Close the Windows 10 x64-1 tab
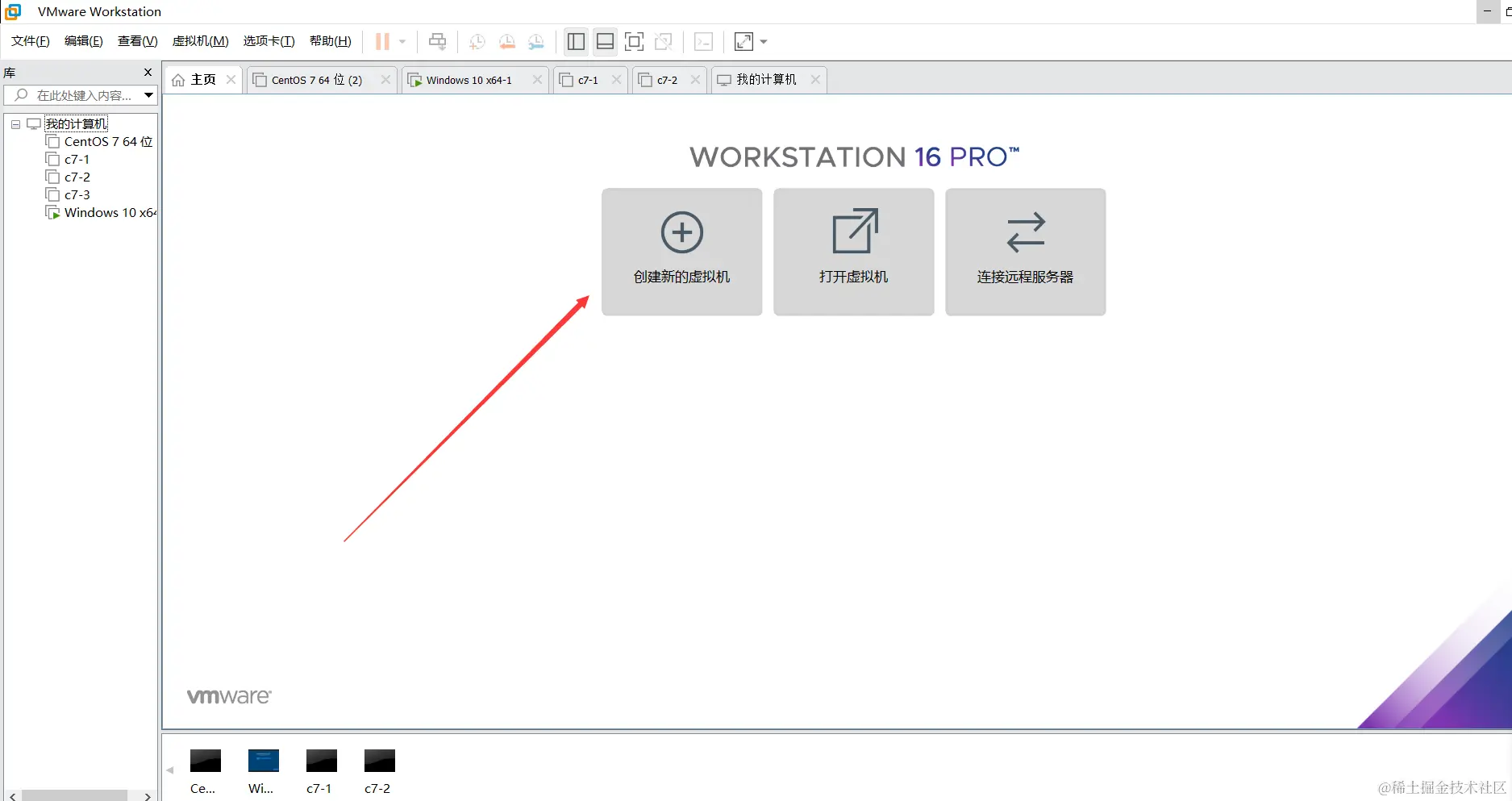Viewport: 1512px width, 801px height. click(537, 79)
